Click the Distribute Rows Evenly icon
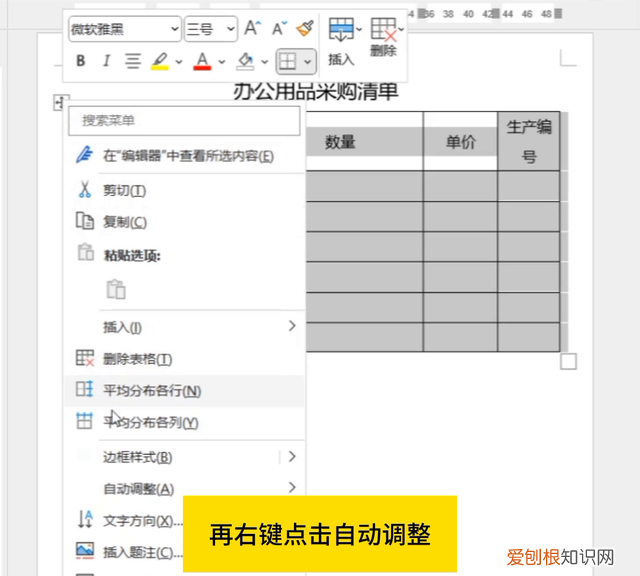This screenshot has height=576, width=640. 84,389
